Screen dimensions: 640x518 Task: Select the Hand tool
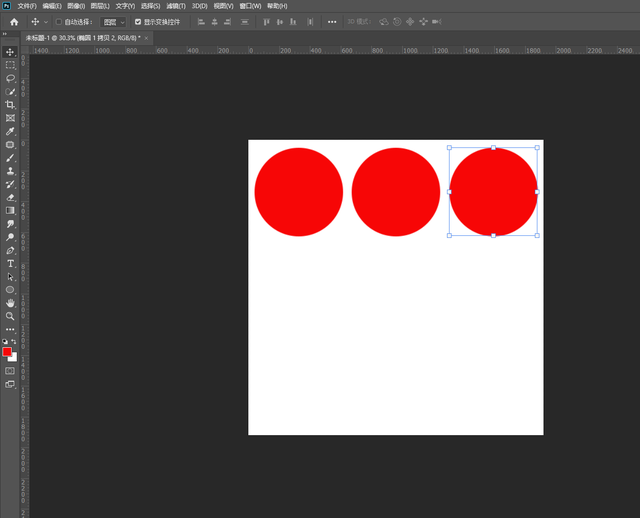(x=10, y=303)
